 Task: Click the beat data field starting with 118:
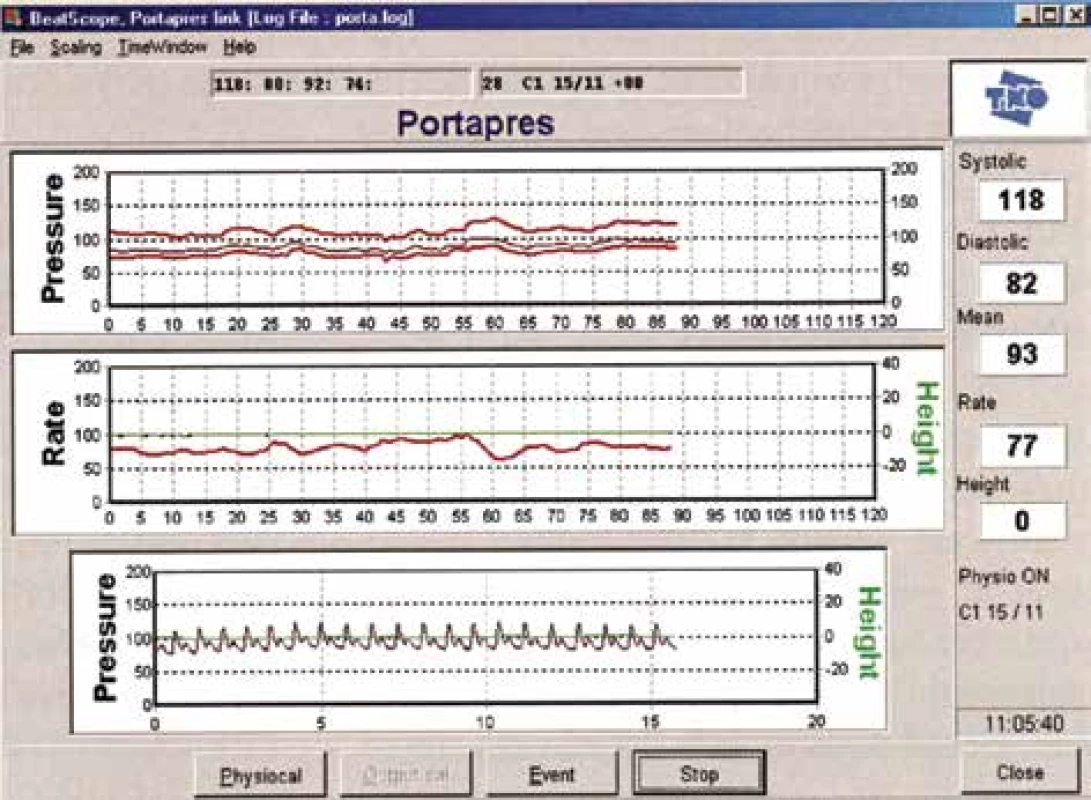pos(341,83)
